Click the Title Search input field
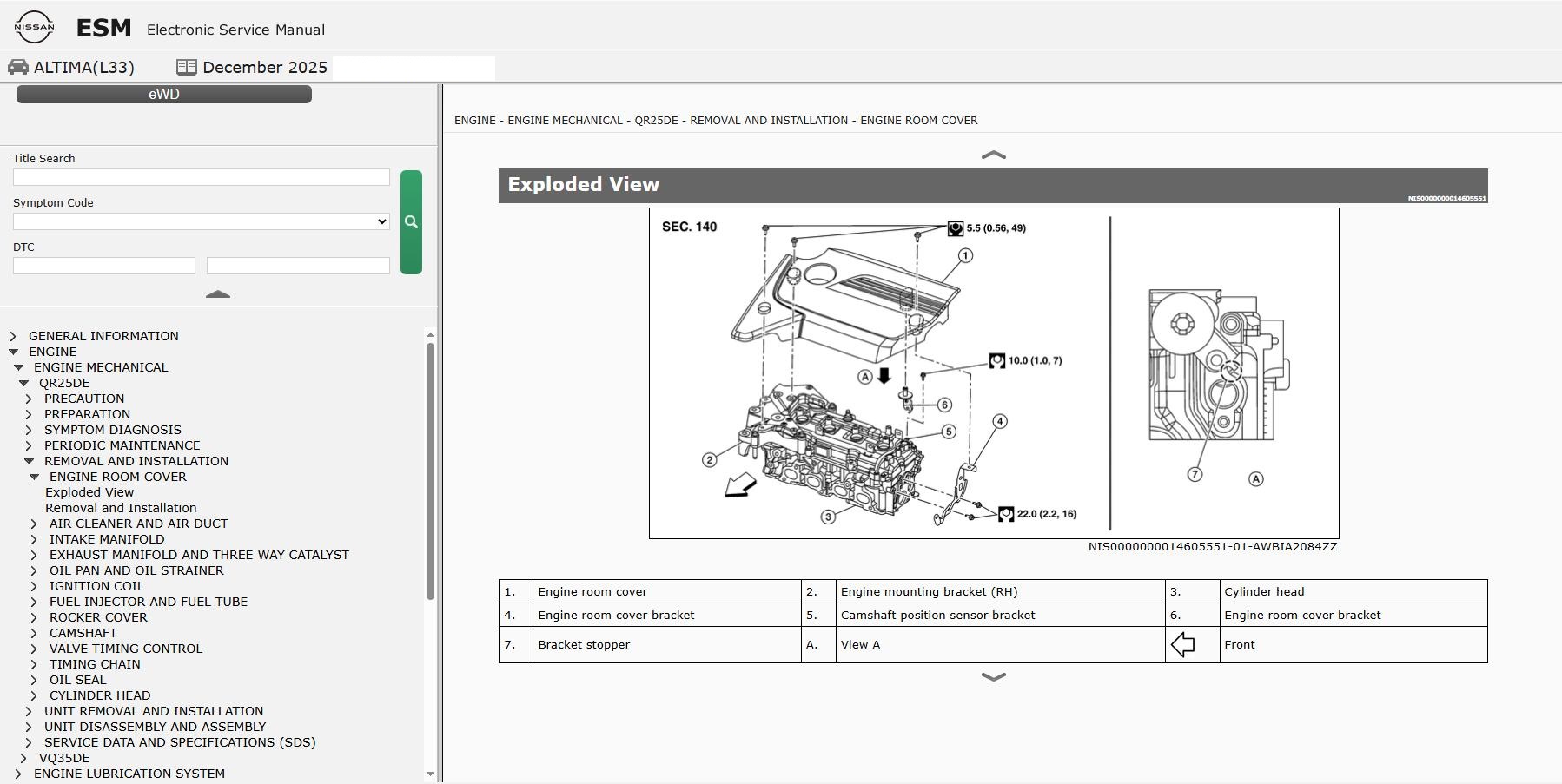The width and height of the screenshot is (1562, 784). (202, 177)
